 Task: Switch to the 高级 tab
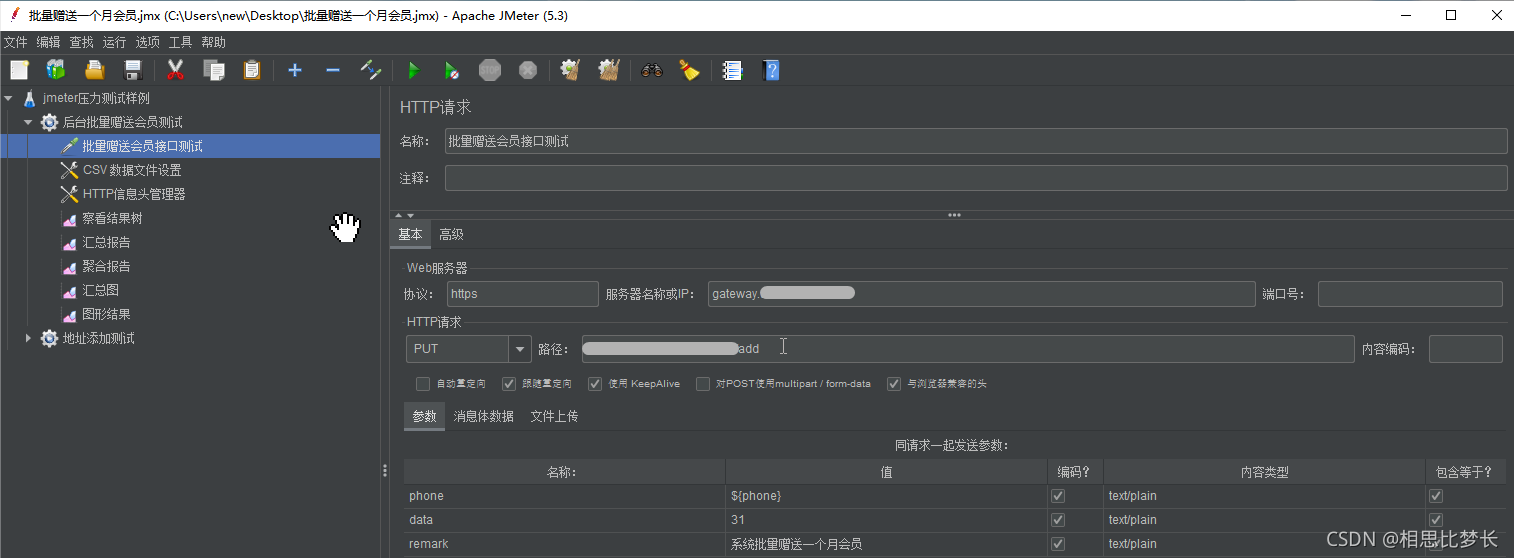click(451, 235)
